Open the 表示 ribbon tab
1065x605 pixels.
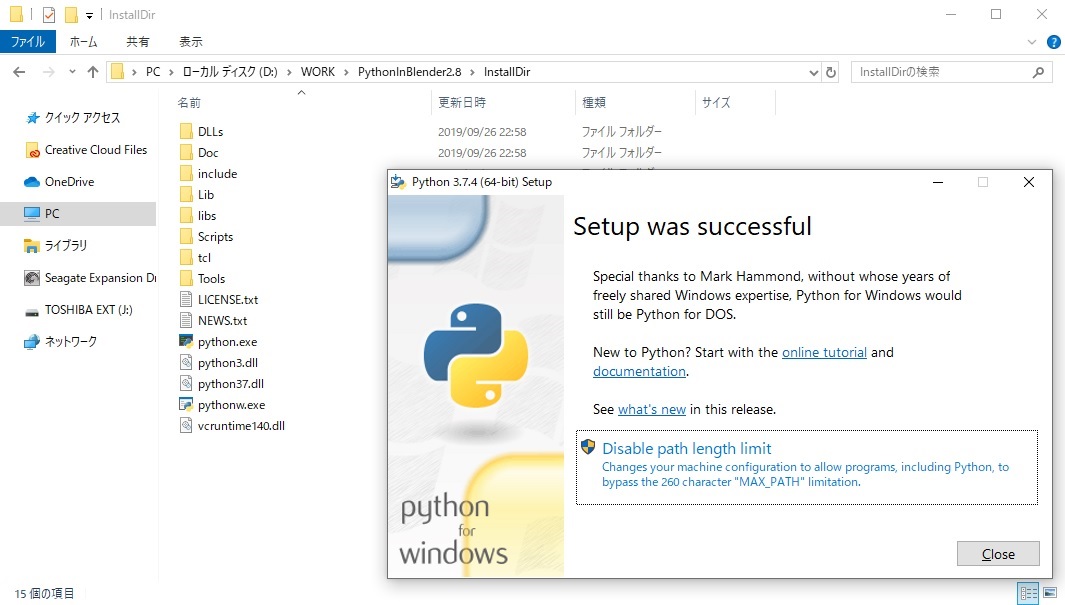pos(191,42)
